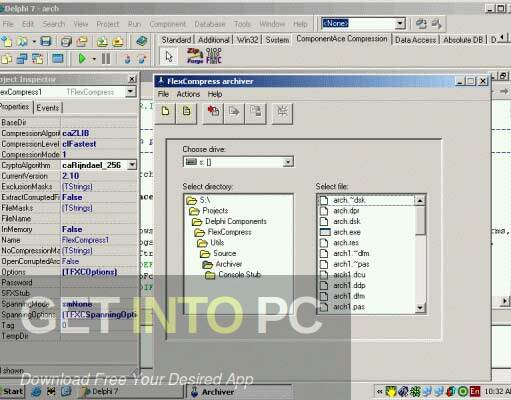Screen dimensions: 511x400
Task: Open the desktop combo box showing <None>
Action: (x=363, y=23)
